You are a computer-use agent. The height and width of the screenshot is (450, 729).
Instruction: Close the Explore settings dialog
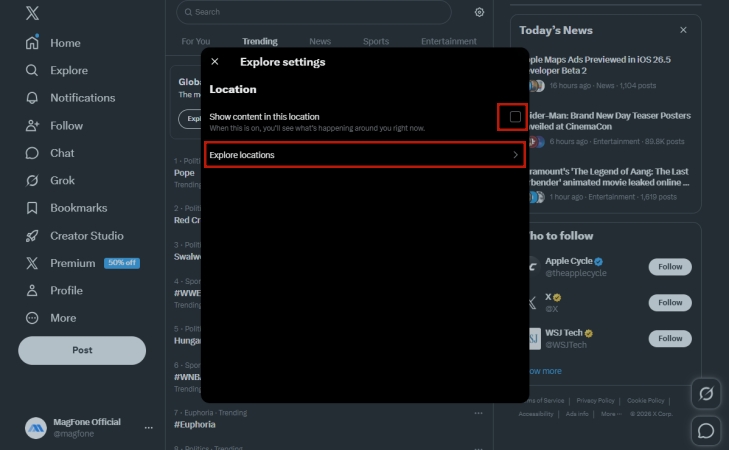coord(215,61)
